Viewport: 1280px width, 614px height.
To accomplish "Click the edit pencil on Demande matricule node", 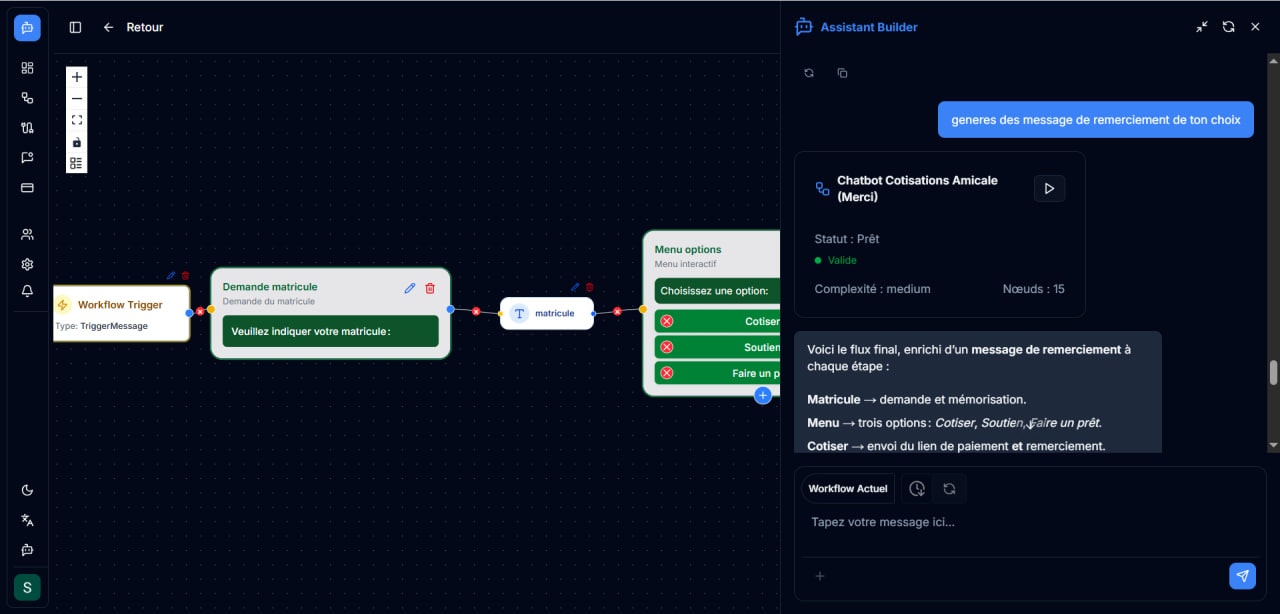I will pos(409,287).
